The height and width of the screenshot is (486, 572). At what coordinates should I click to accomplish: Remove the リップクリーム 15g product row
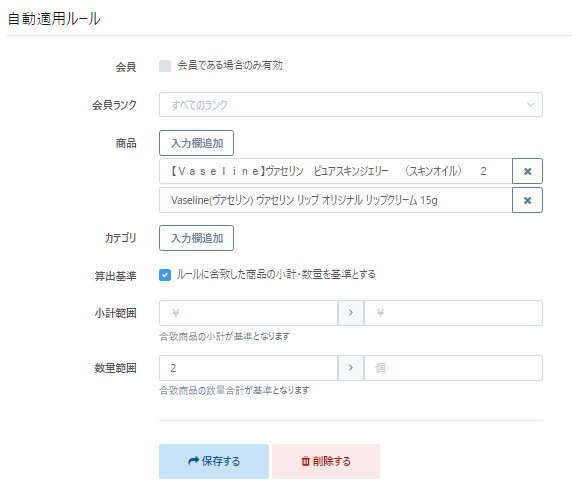(x=527, y=200)
